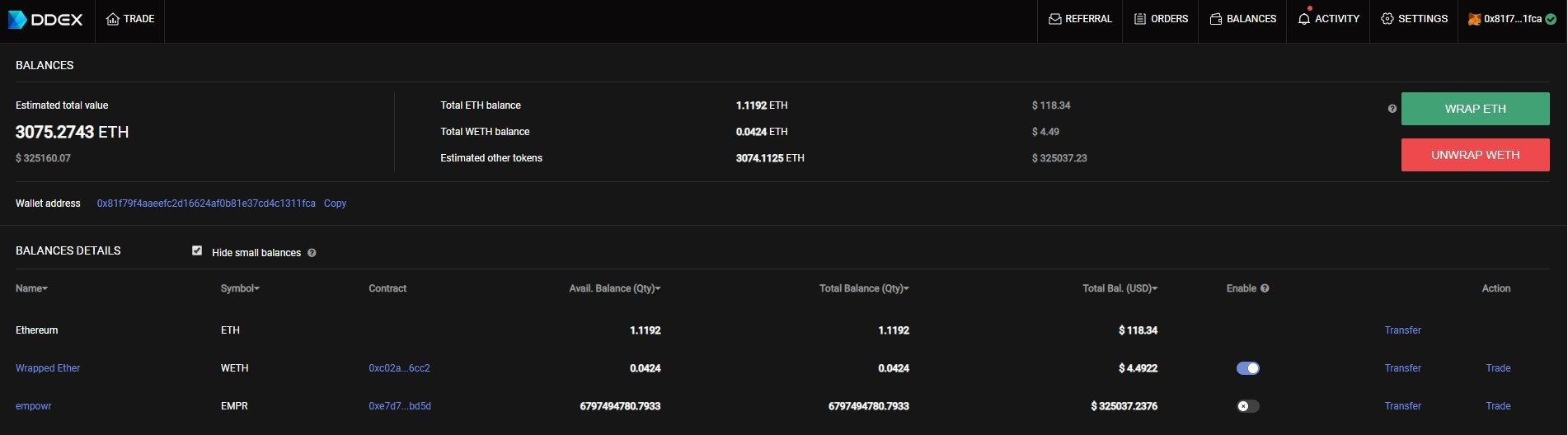Copy the wallet address
Image resolution: width=1568 pixels, height=435 pixels.
click(335, 203)
